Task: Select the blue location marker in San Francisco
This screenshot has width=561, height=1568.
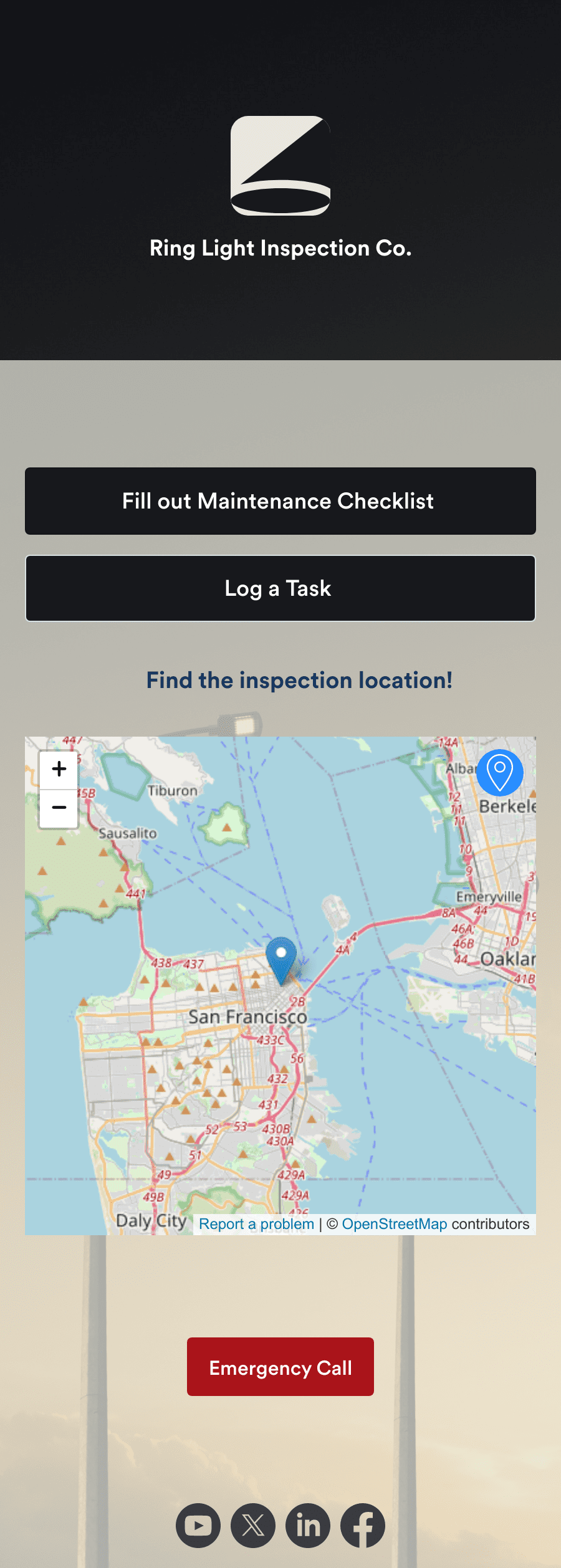Action: [281, 960]
